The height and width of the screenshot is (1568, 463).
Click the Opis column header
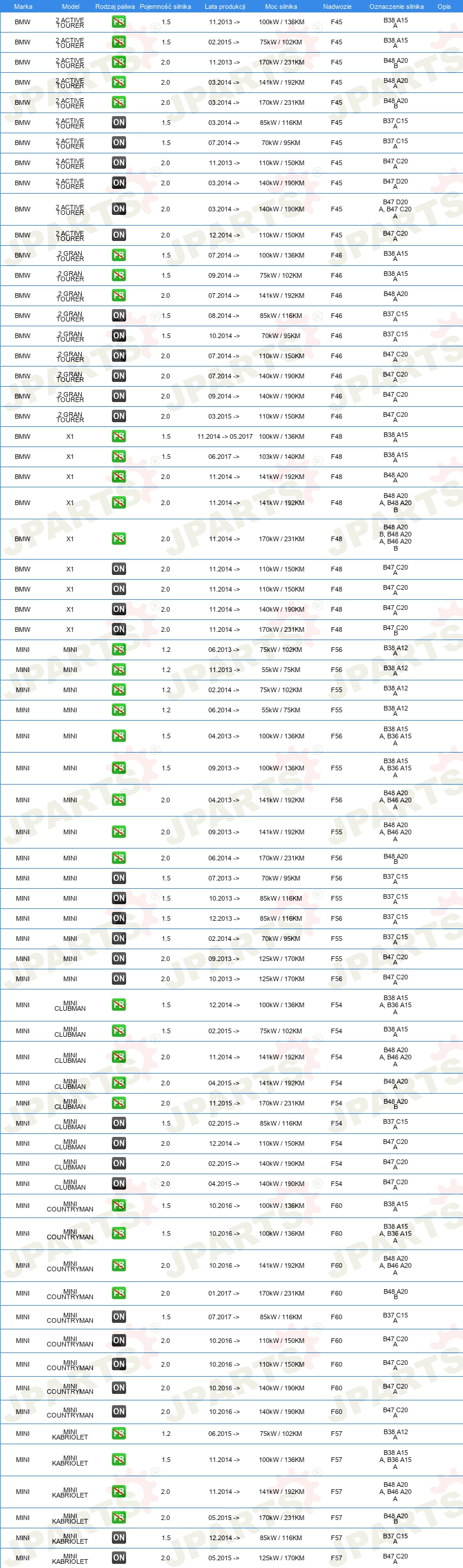point(444,7)
